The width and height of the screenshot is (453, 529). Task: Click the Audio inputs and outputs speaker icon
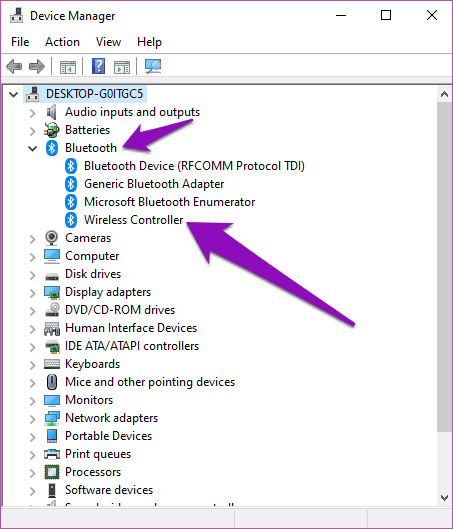52,112
